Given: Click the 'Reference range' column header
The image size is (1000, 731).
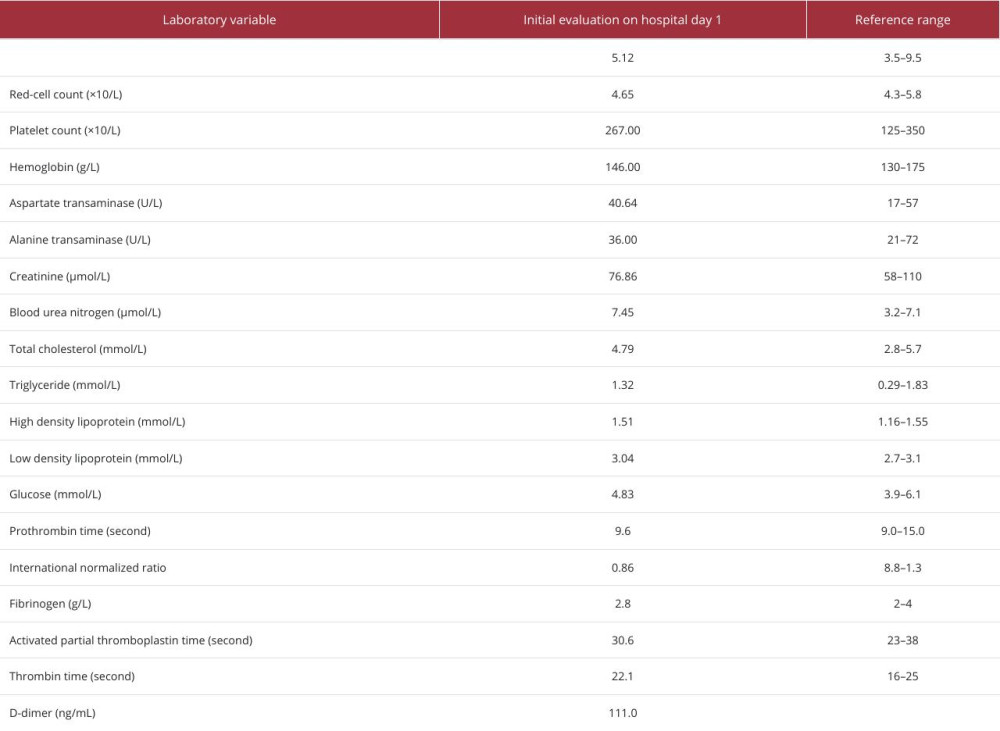Looking at the screenshot, I should [x=902, y=20].
